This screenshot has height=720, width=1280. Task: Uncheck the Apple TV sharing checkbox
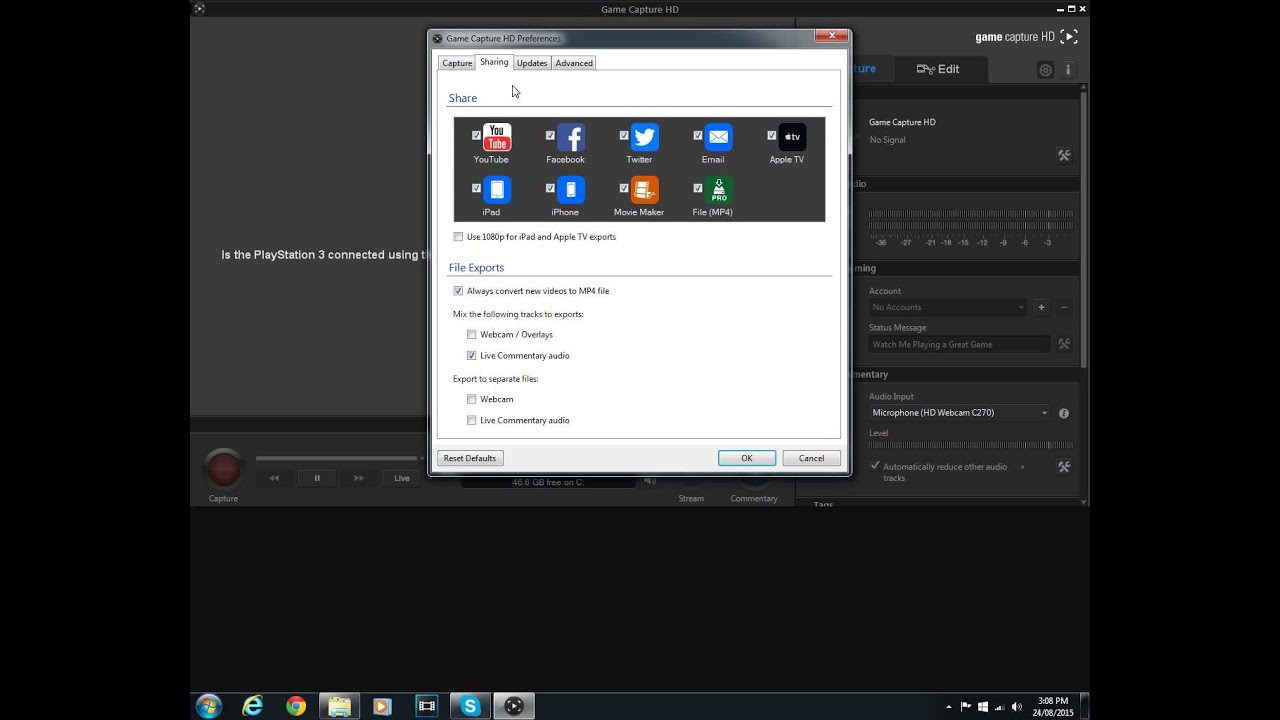(x=772, y=135)
